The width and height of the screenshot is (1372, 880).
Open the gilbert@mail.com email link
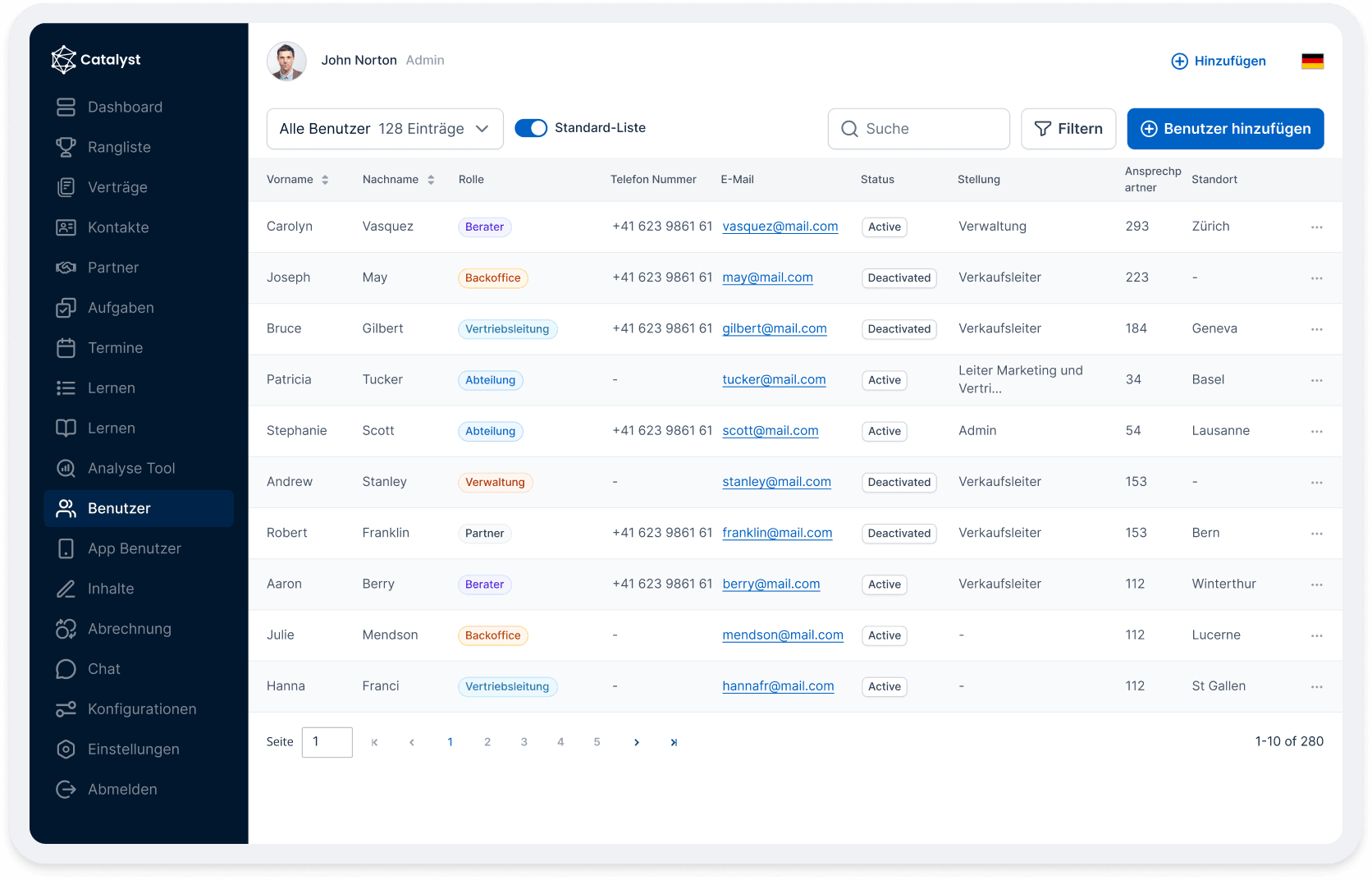click(774, 329)
